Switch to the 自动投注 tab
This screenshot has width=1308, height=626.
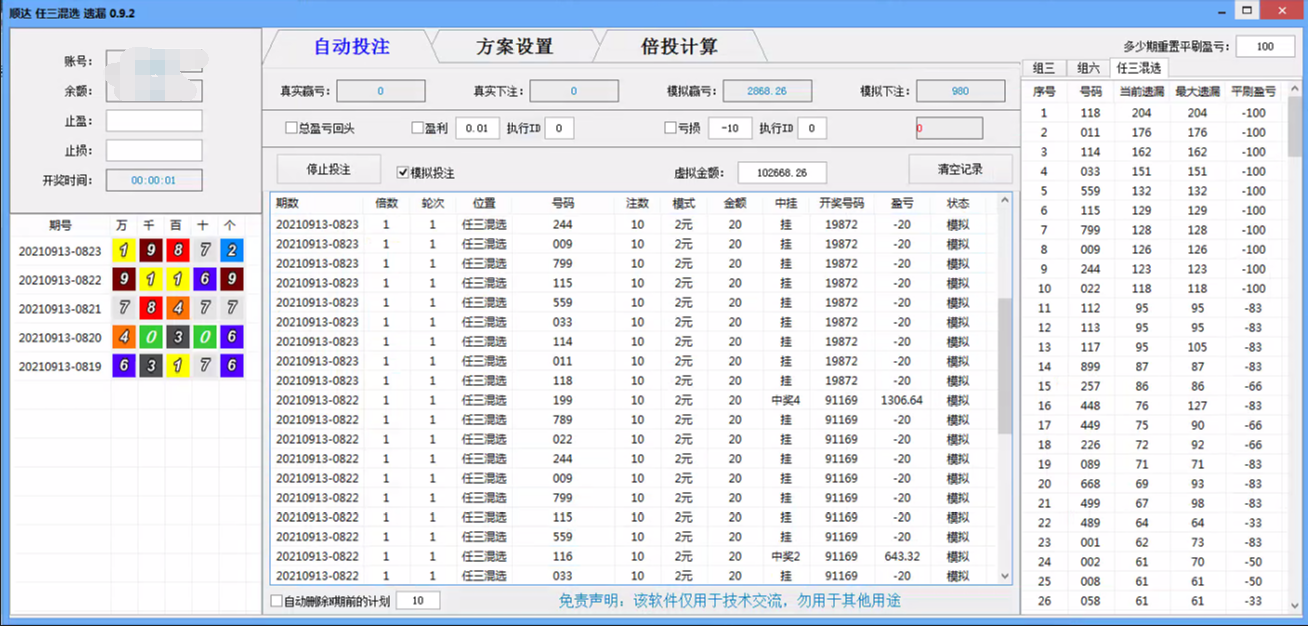click(x=351, y=46)
